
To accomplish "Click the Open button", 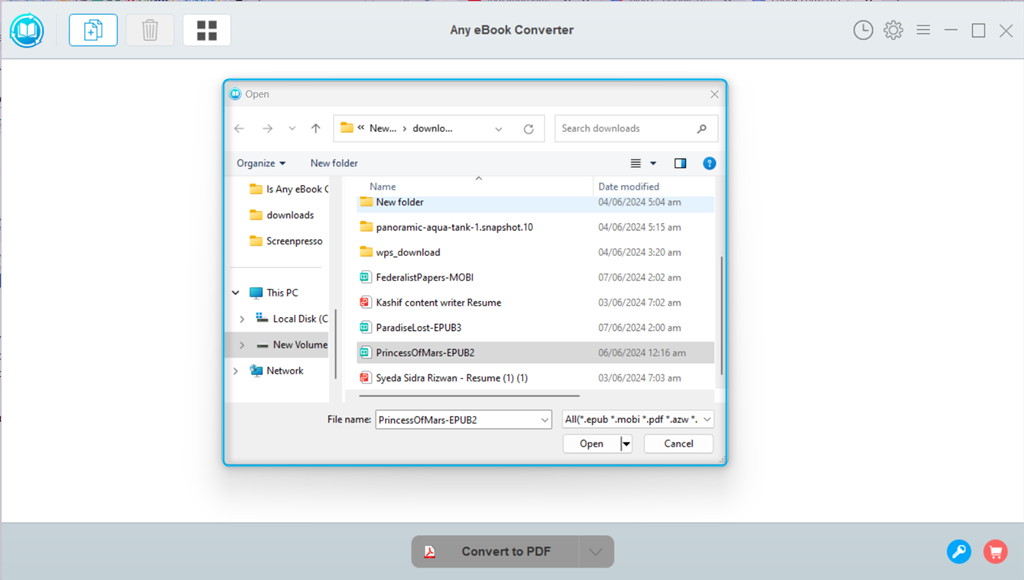I will pos(591,444).
